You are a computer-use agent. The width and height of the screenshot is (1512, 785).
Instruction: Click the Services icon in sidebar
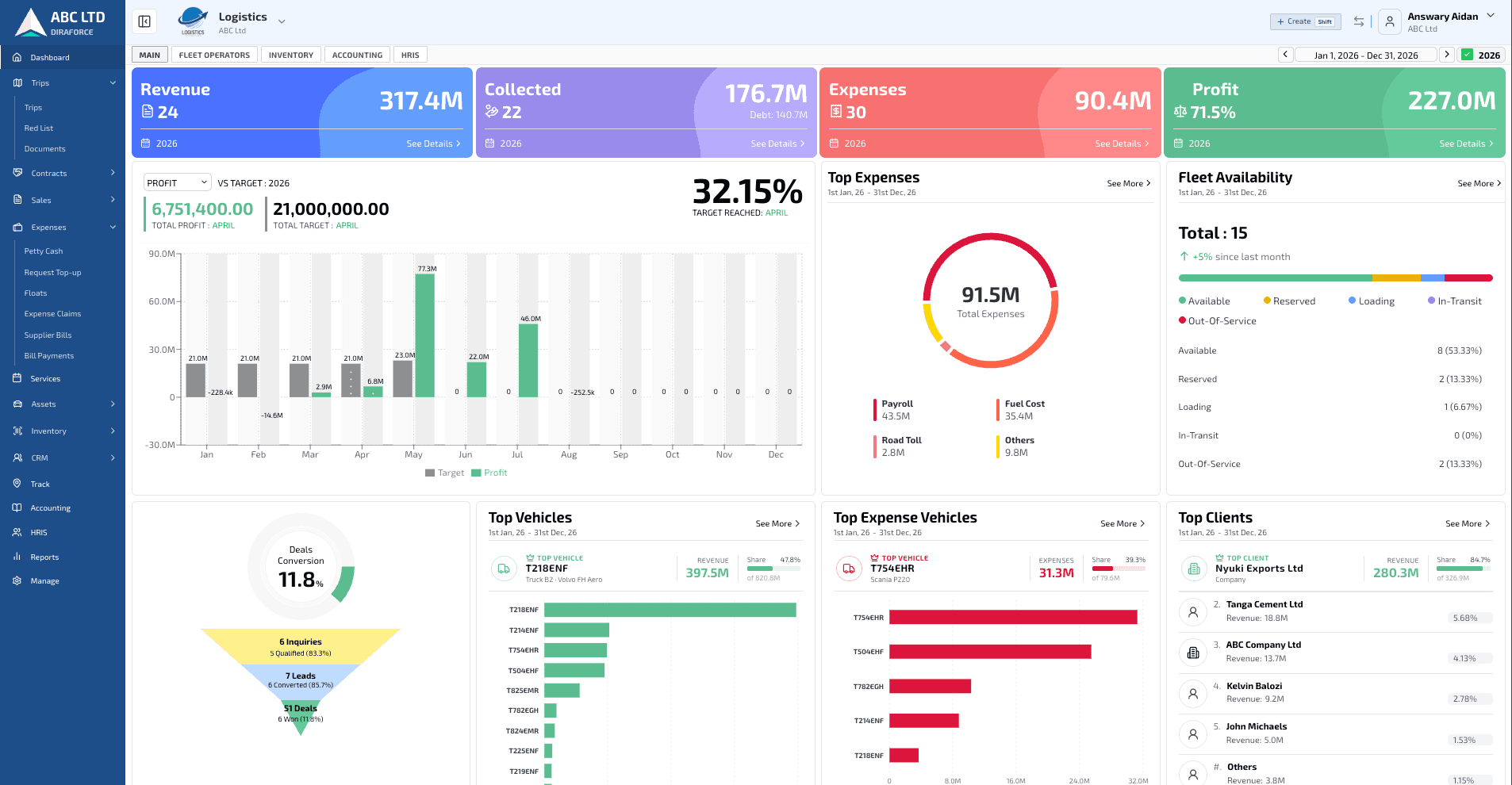click(17, 378)
